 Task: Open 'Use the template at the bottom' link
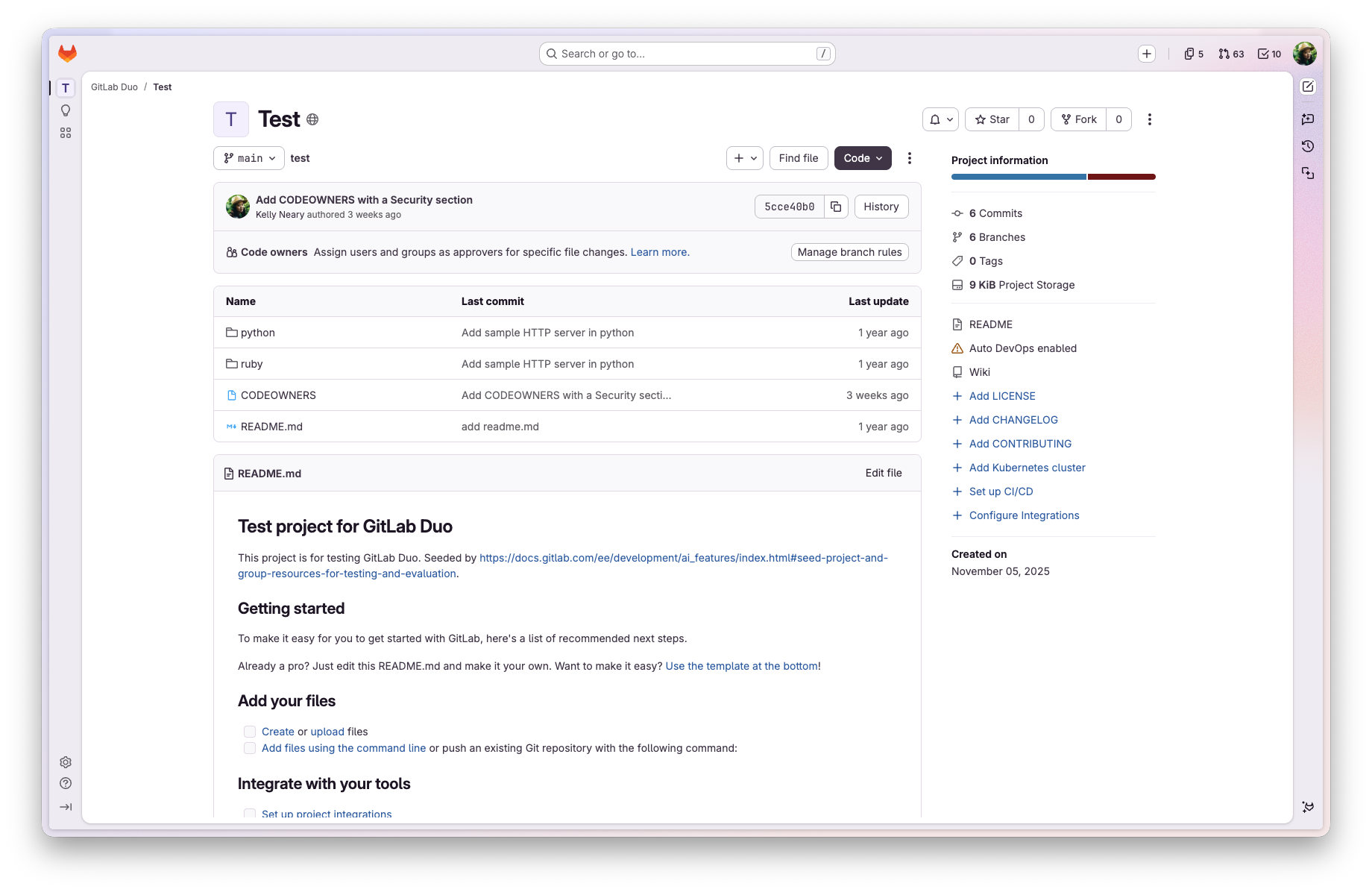point(741,666)
